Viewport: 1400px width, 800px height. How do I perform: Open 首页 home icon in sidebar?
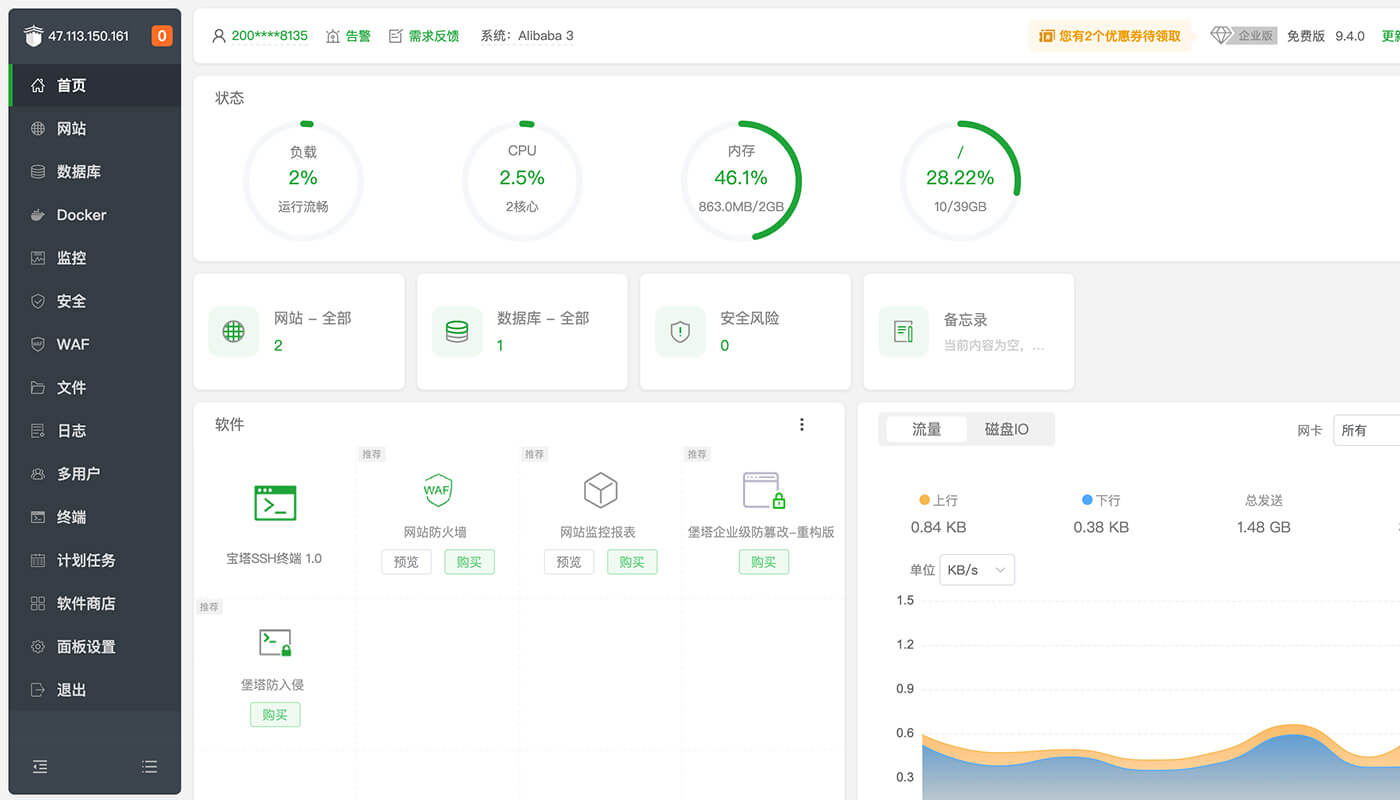(38, 86)
